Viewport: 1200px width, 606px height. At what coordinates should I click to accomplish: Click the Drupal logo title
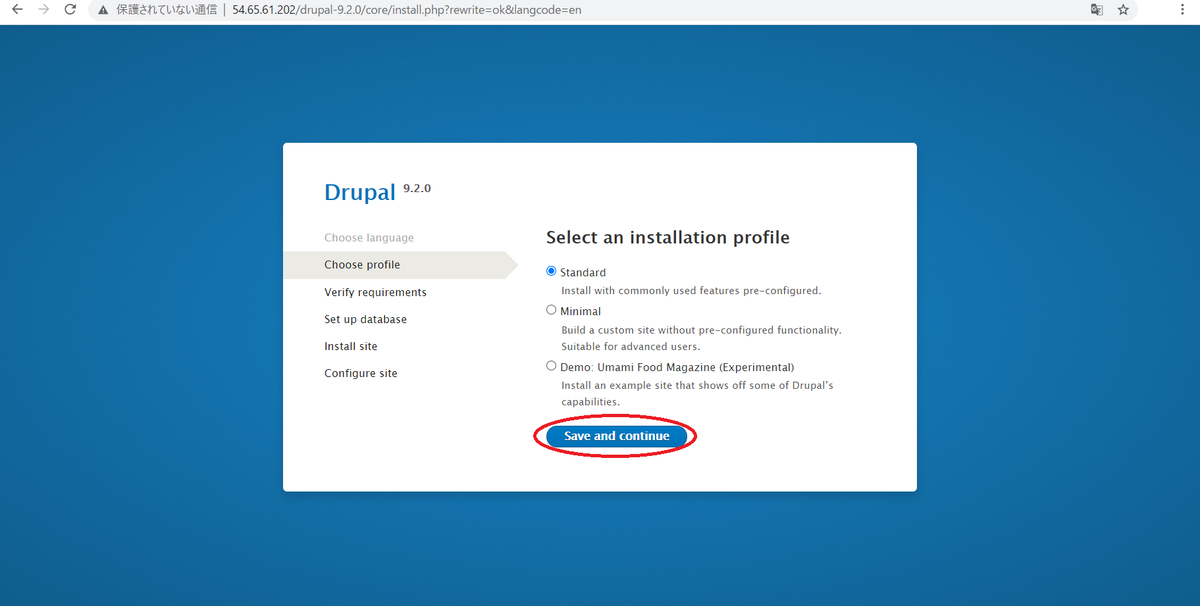pos(360,193)
